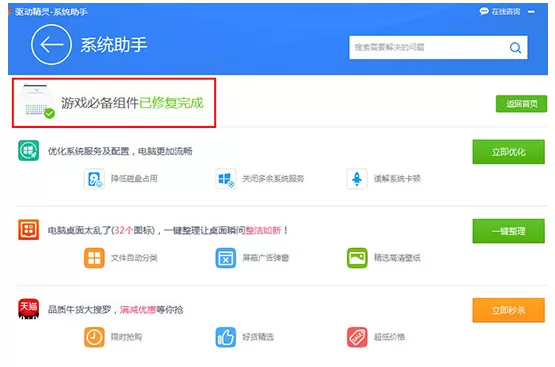
Task: Click the 天猫 red icon
Action: coord(28,308)
